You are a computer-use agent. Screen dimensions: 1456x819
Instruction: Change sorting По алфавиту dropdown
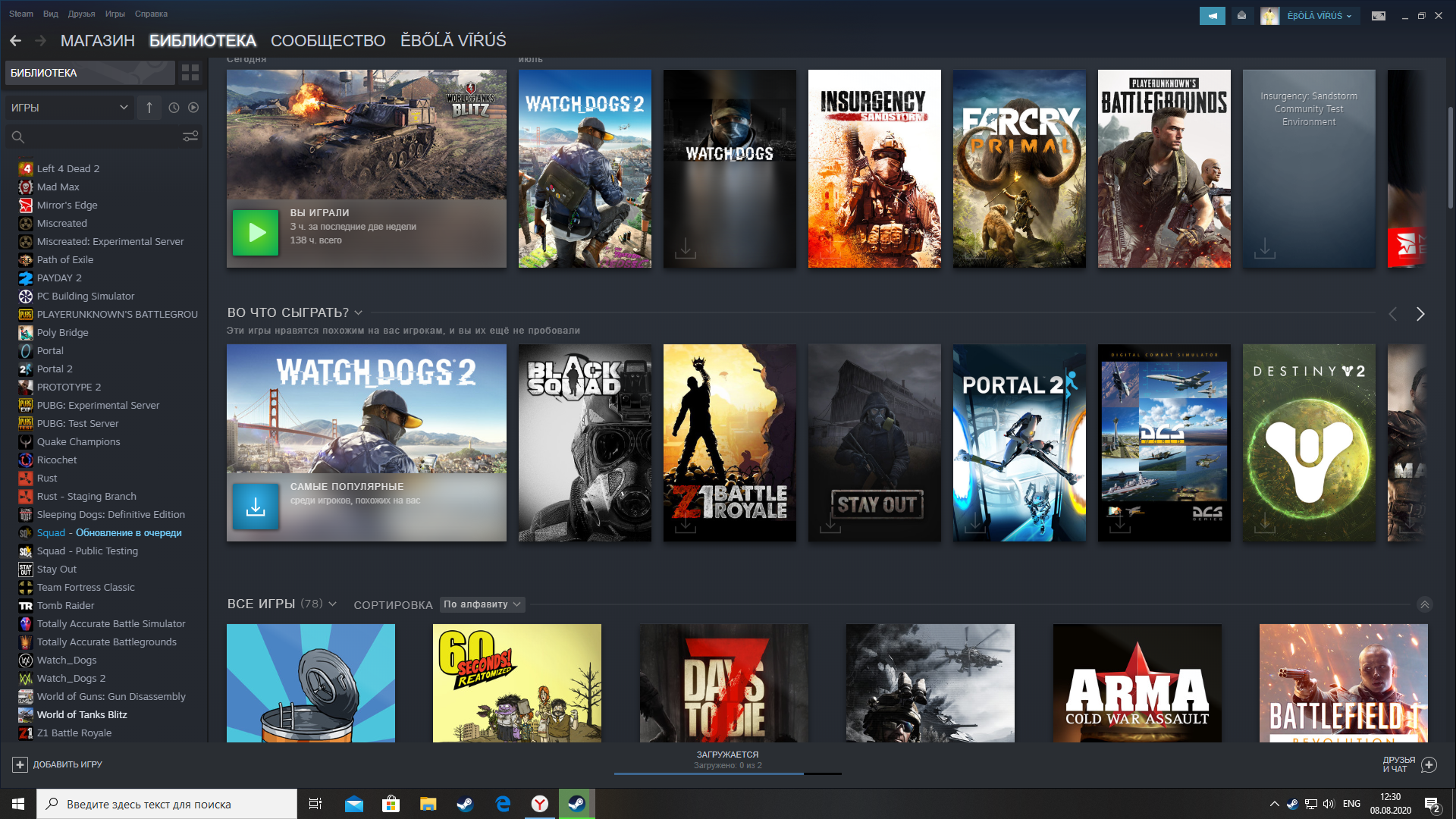[x=482, y=604]
